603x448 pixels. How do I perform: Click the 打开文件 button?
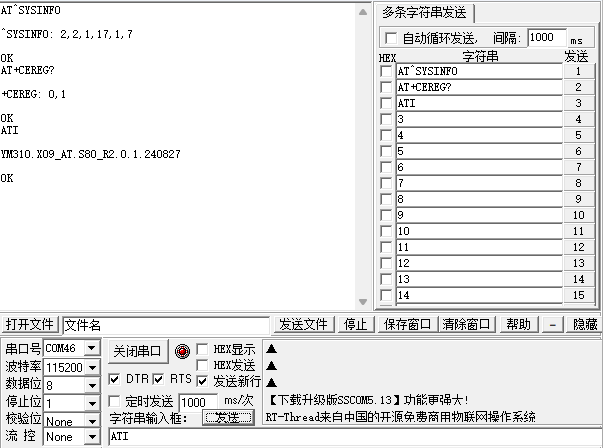pyautogui.click(x=30, y=325)
